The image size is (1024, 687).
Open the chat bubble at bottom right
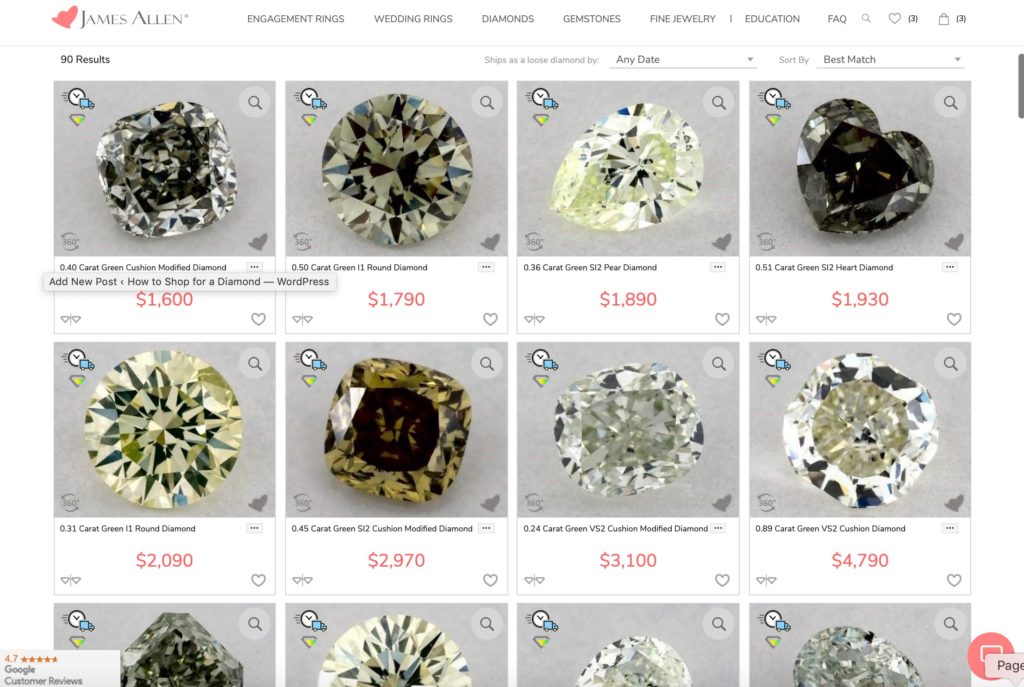tap(990, 655)
